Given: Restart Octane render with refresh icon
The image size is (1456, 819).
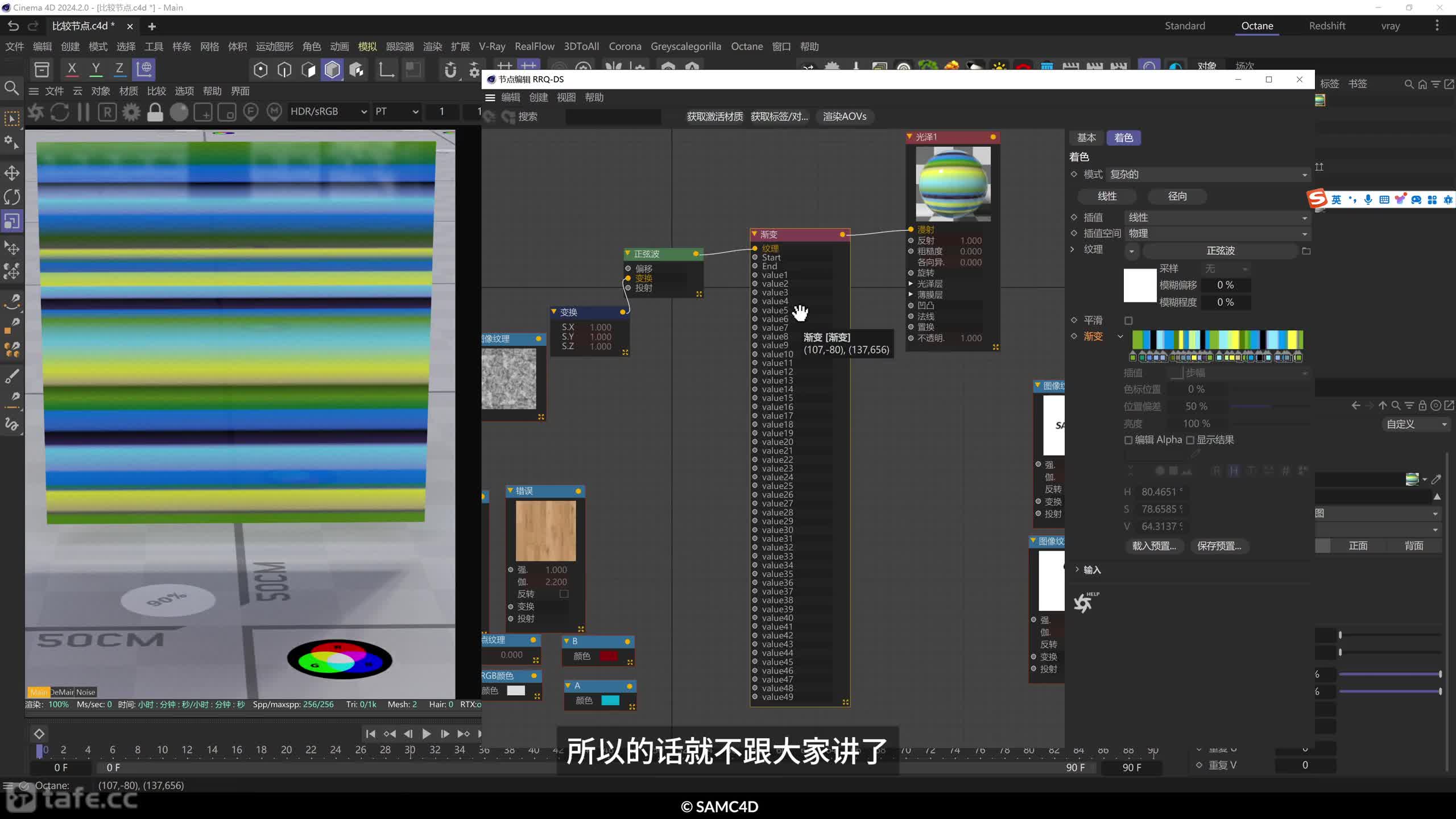Looking at the screenshot, I should (x=60, y=112).
